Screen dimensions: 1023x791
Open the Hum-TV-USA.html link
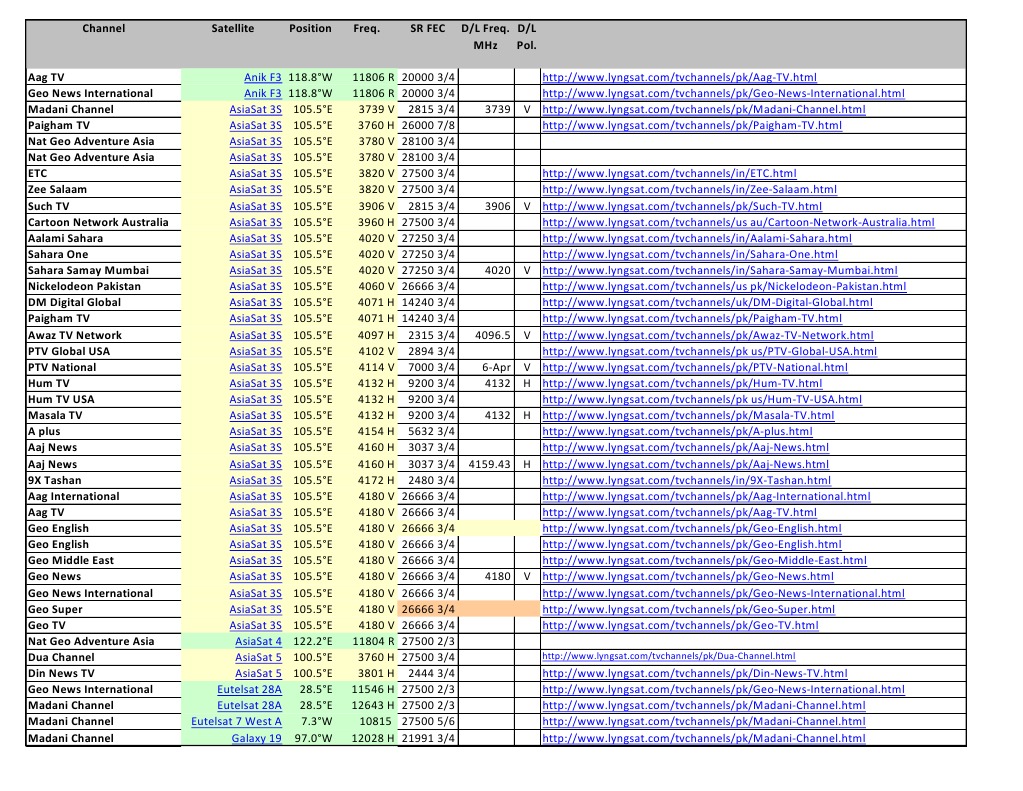tap(702, 399)
